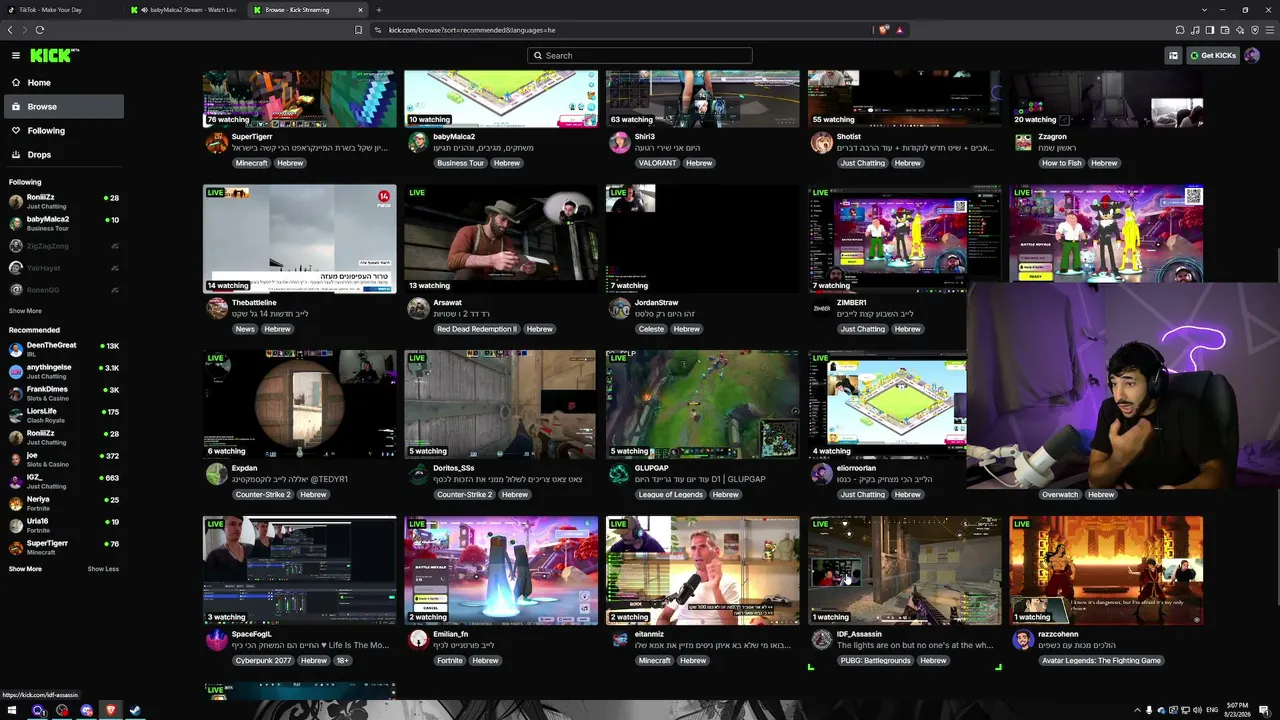Viewport: 1280px width, 720px height.
Task: Collapse the Kick sidebar with the hamburger icon
Action: (16, 56)
